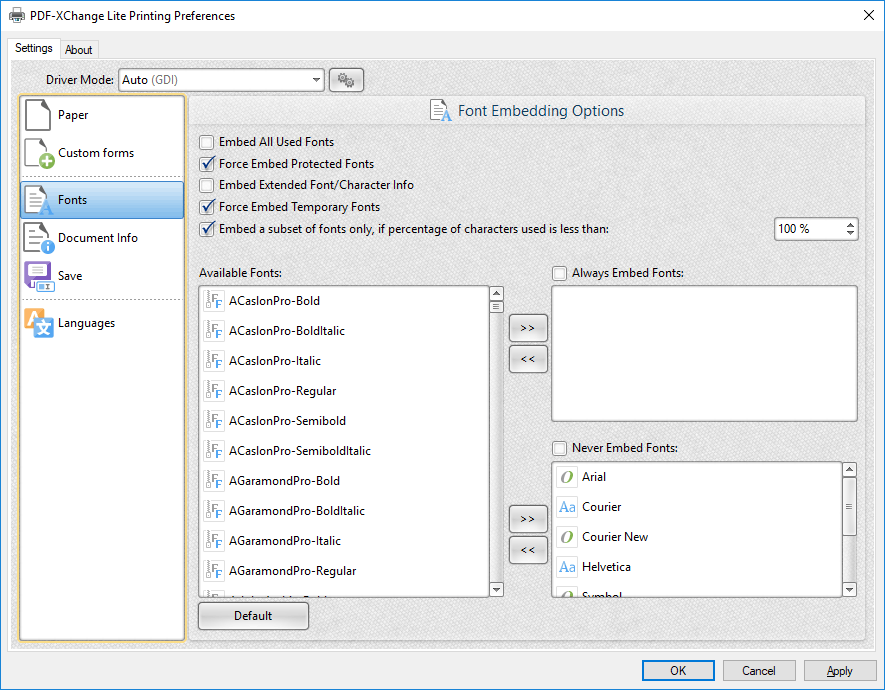The height and width of the screenshot is (690, 885).
Task: Select Document Info in the sidebar
Action: coord(102,238)
